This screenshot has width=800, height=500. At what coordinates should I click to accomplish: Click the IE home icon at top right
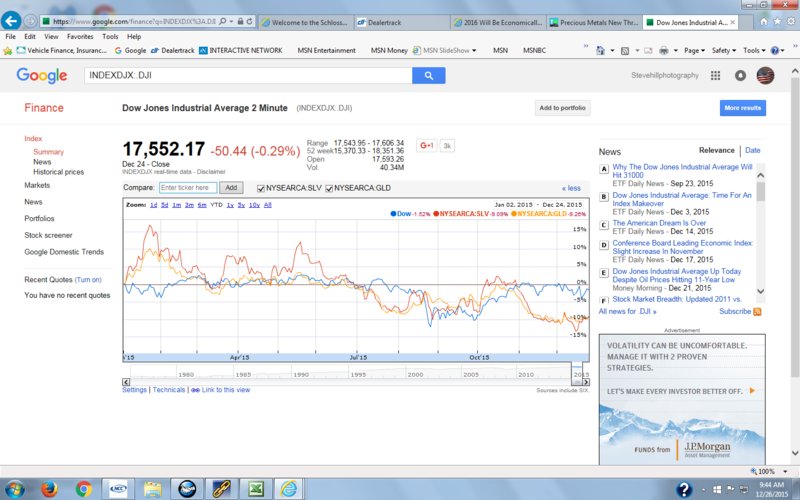763,21
